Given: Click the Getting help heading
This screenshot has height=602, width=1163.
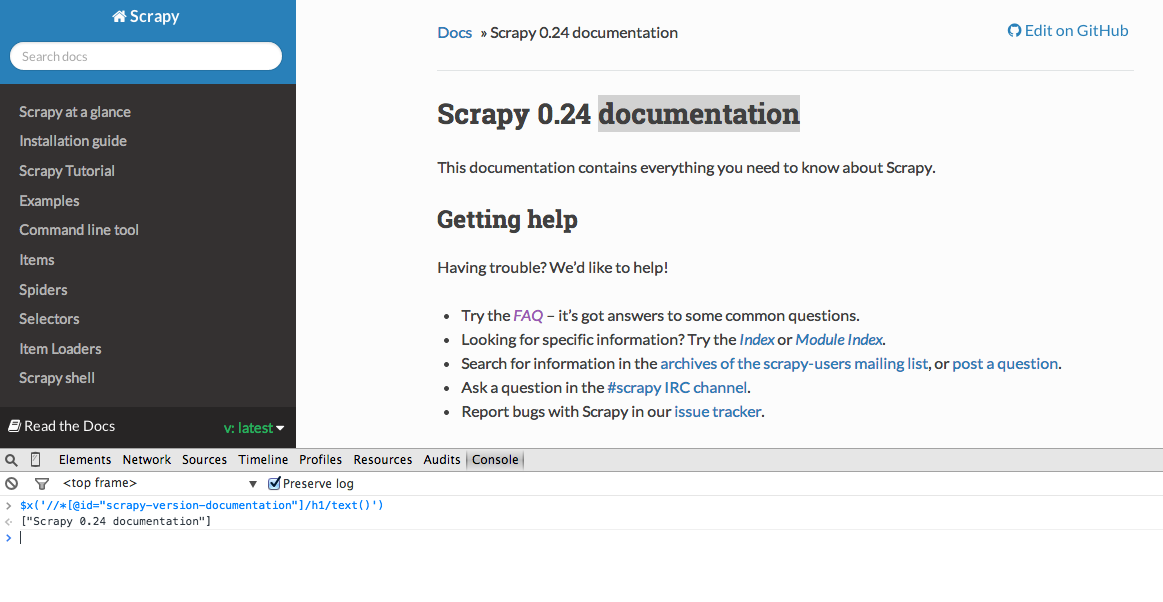Looking at the screenshot, I should pos(507,219).
